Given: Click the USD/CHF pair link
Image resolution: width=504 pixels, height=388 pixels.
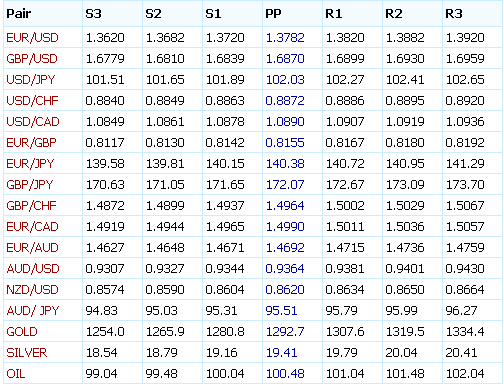Looking at the screenshot, I should [x=32, y=101].
